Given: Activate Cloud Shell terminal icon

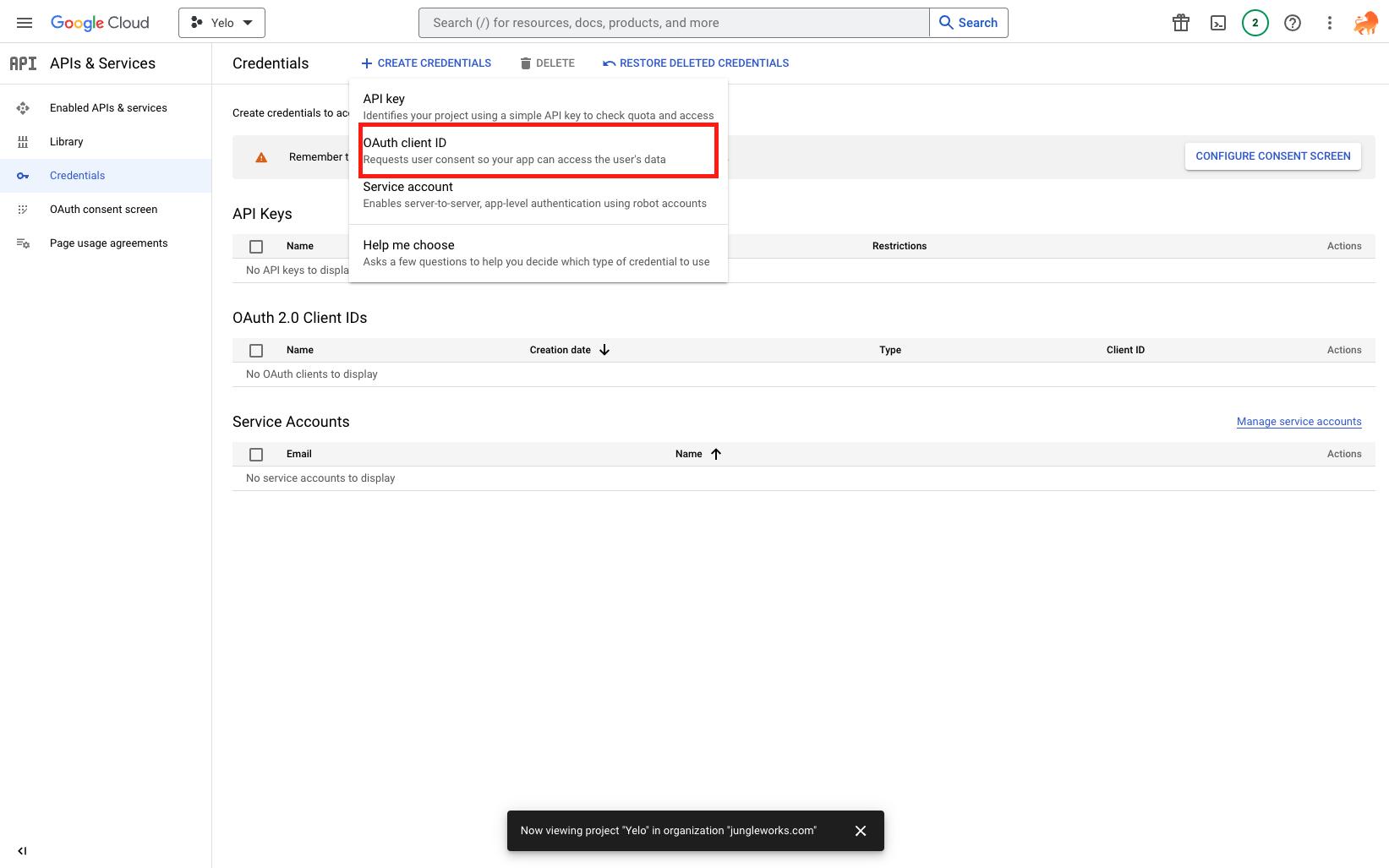Looking at the screenshot, I should tap(1218, 23).
